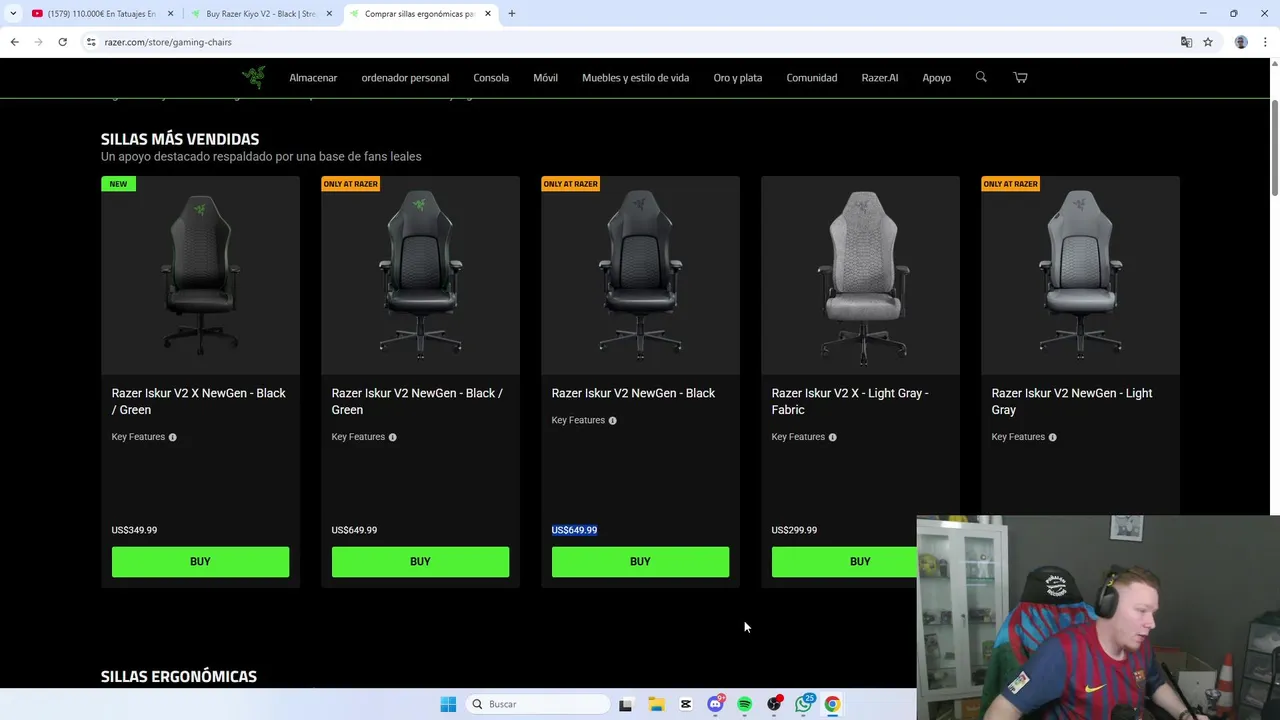Open CapCut from the taskbar
The height and width of the screenshot is (720, 1280).
(685, 704)
